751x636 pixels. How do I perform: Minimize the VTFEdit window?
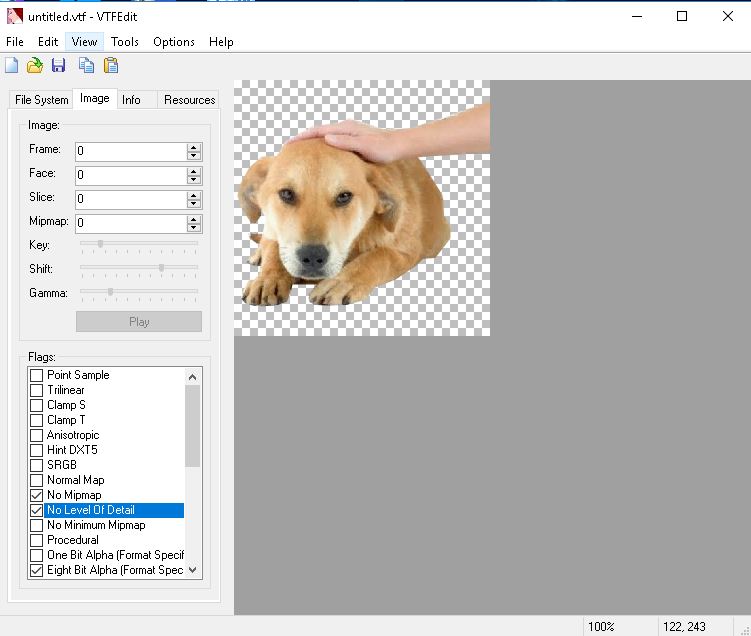[x=637, y=16]
